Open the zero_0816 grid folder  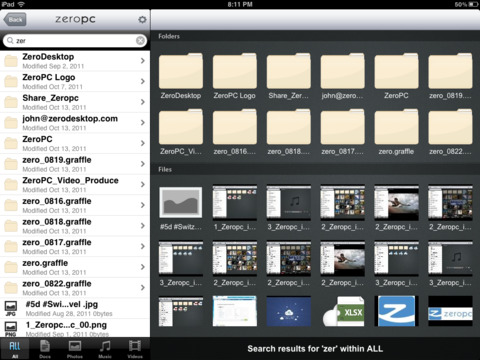[235, 132]
